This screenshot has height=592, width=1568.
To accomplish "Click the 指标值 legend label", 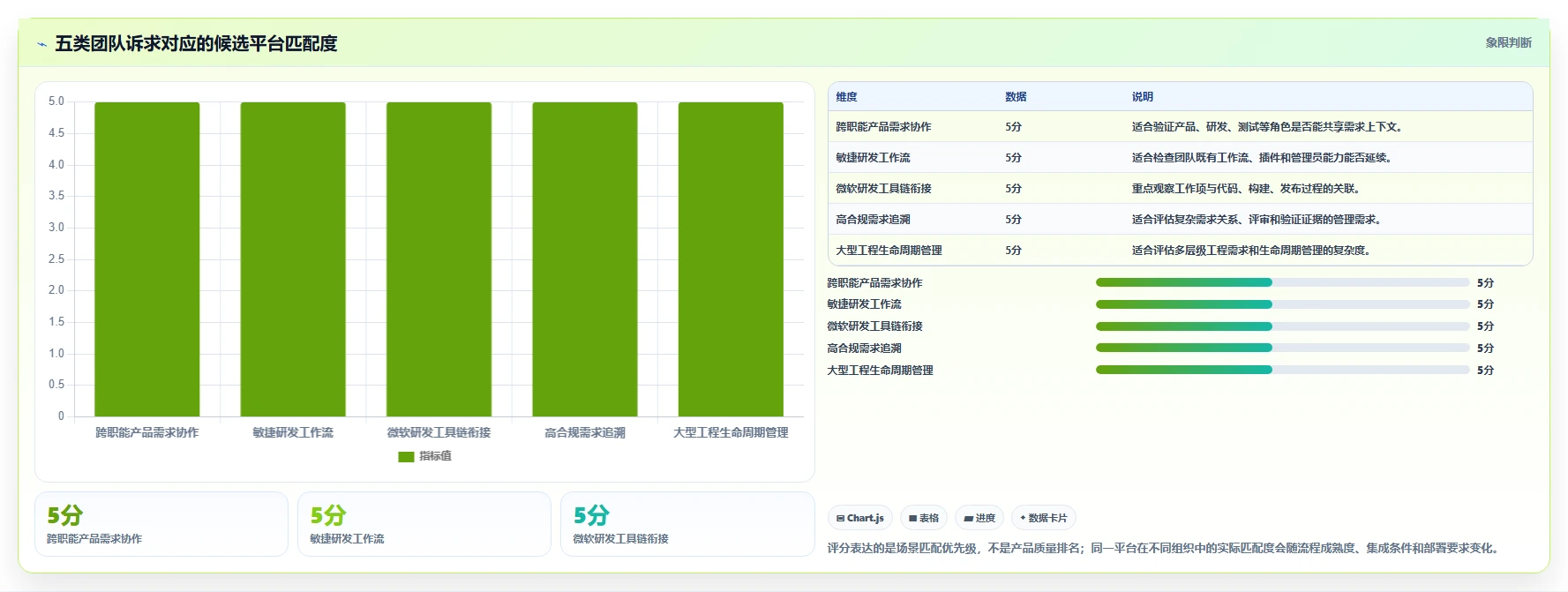I will click(435, 456).
